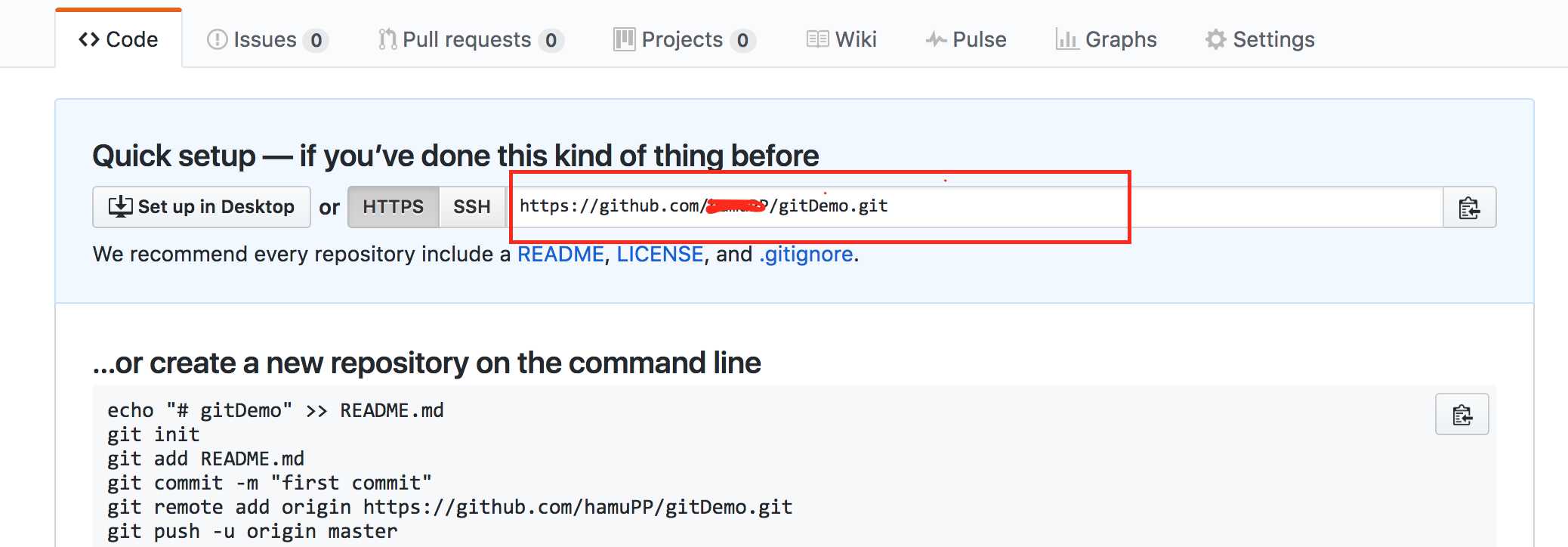Click the Graphs bar chart icon
This screenshot has width=1568, height=547.
1066,39
